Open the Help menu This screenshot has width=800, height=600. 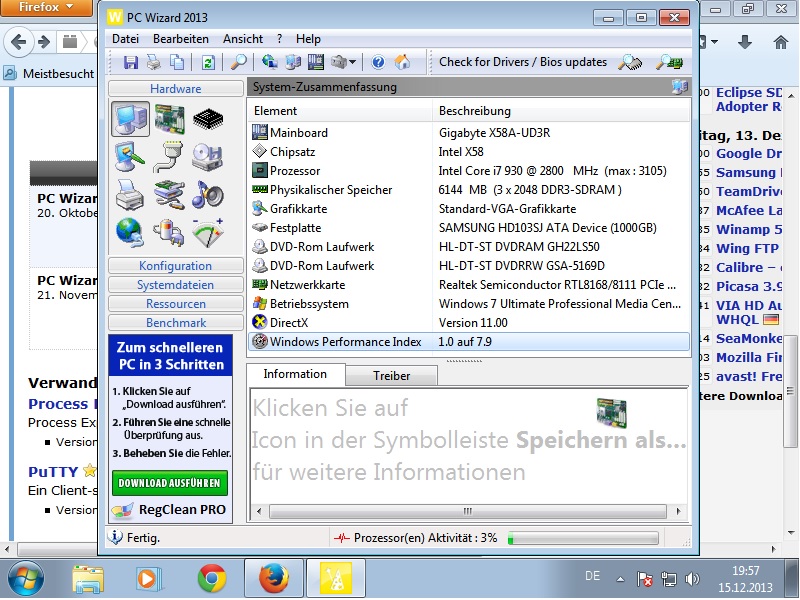[308, 39]
